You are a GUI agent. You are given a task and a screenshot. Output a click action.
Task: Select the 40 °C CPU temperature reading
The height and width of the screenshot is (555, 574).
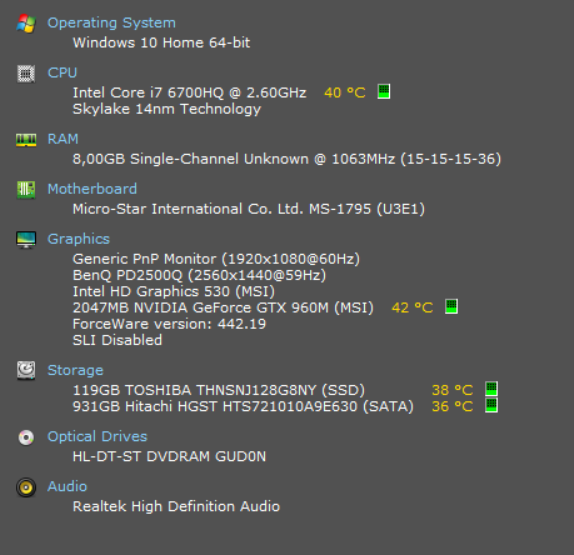344,93
